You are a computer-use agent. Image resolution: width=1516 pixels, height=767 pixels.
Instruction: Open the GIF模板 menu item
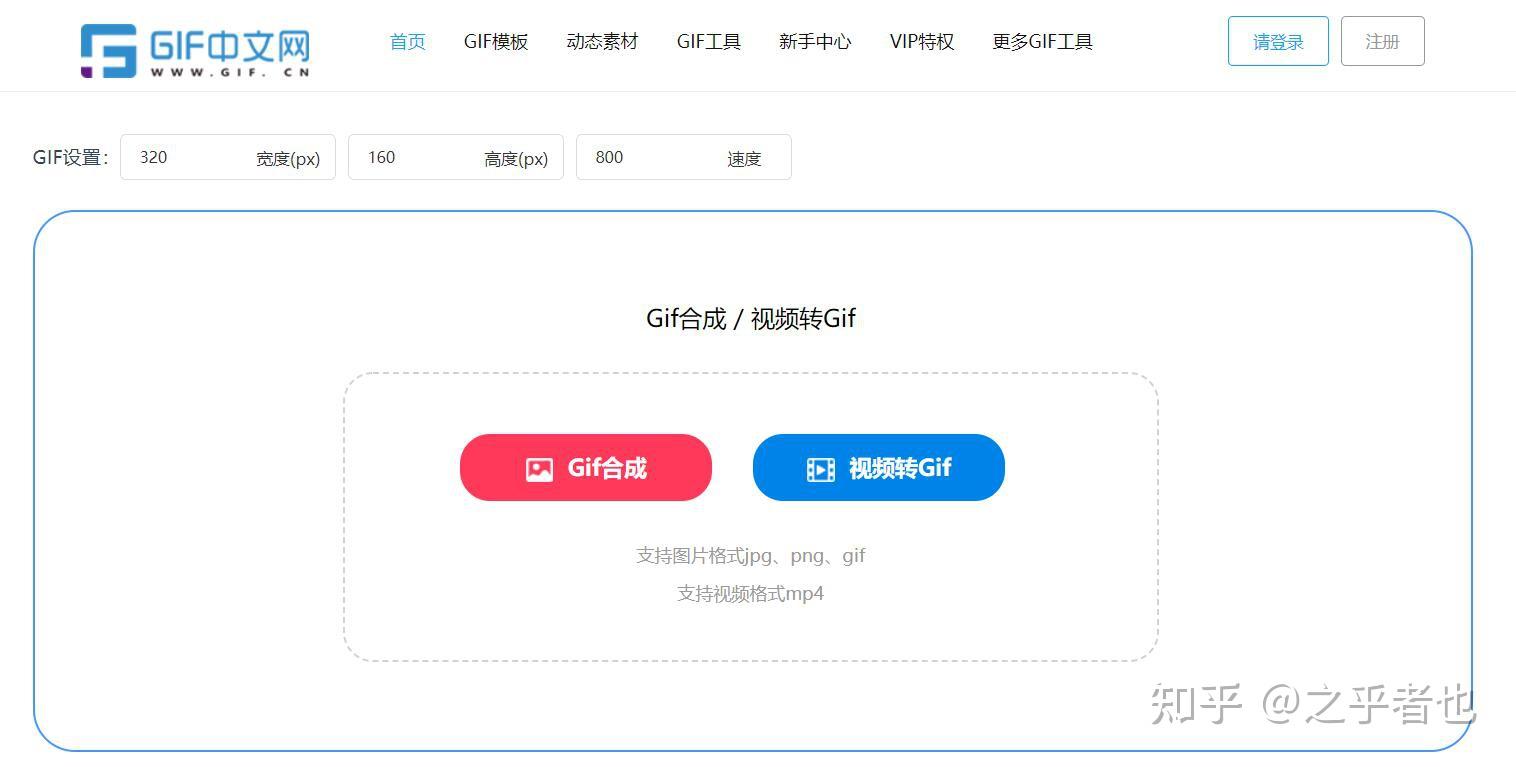pyautogui.click(x=496, y=42)
